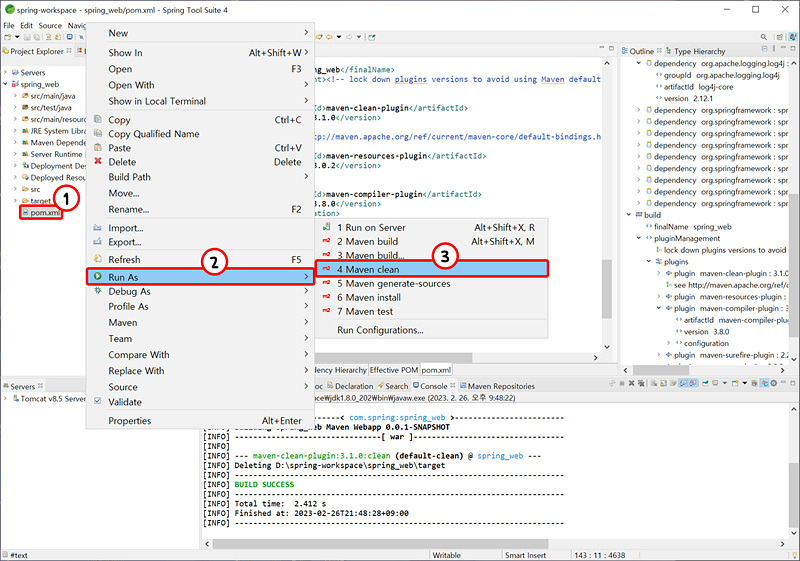This screenshot has width=800, height=561.
Task: Click the back navigation arrow in toolbar
Action: tap(329, 37)
